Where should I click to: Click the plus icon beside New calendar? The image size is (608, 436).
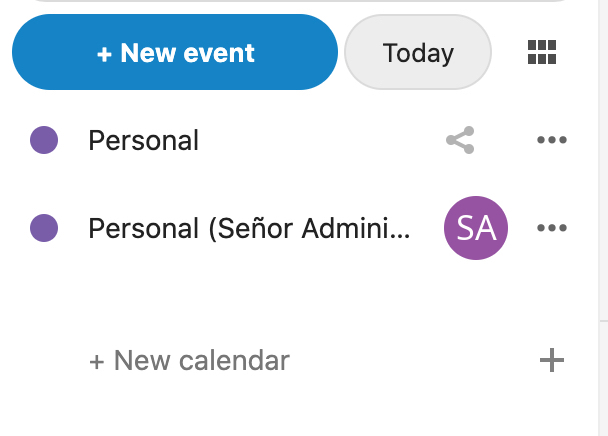pyautogui.click(x=551, y=360)
